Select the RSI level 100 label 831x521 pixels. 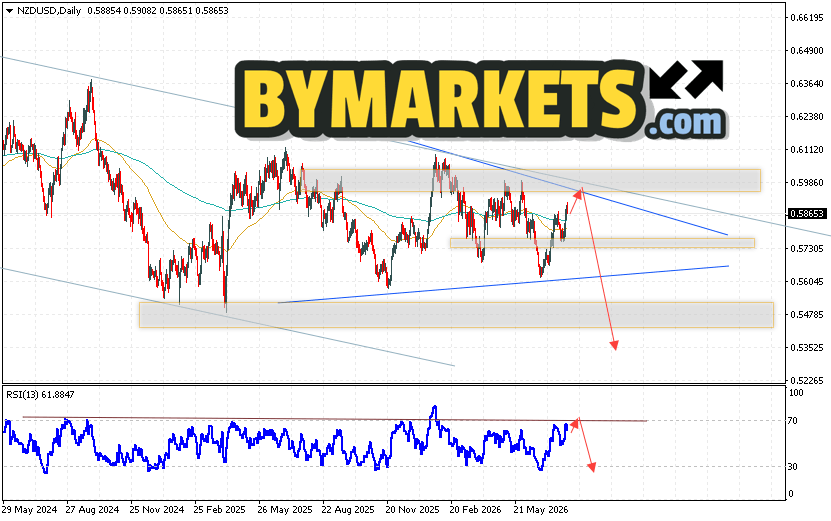pyautogui.click(x=796, y=393)
